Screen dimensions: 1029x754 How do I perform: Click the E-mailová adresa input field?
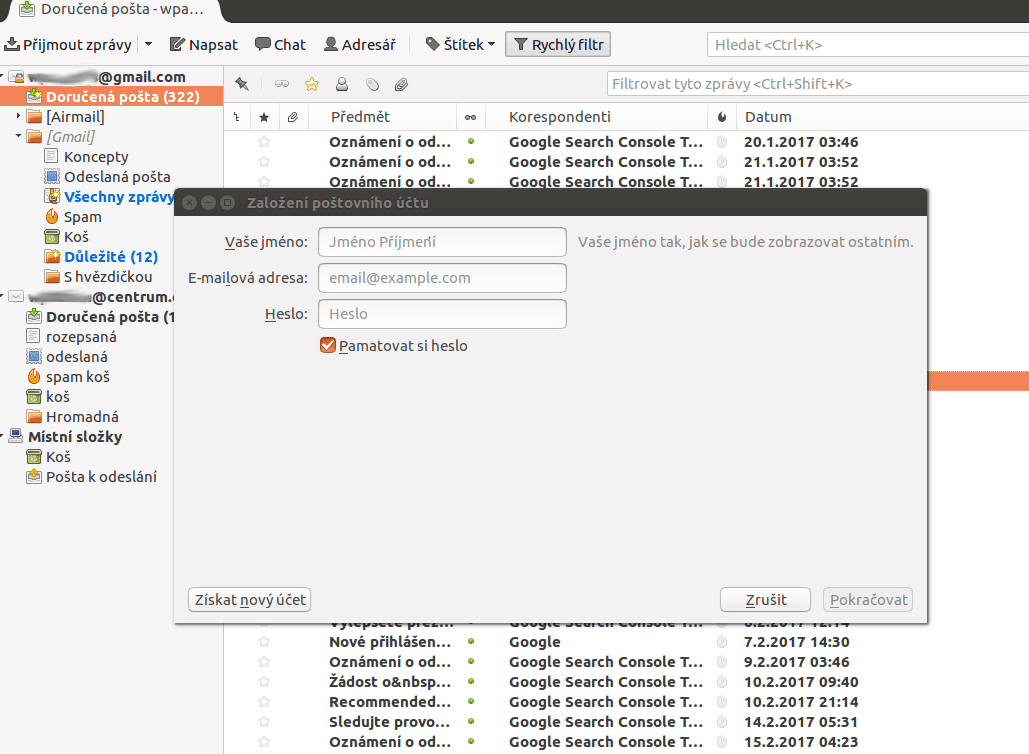pyautogui.click(x=442, y=278)
